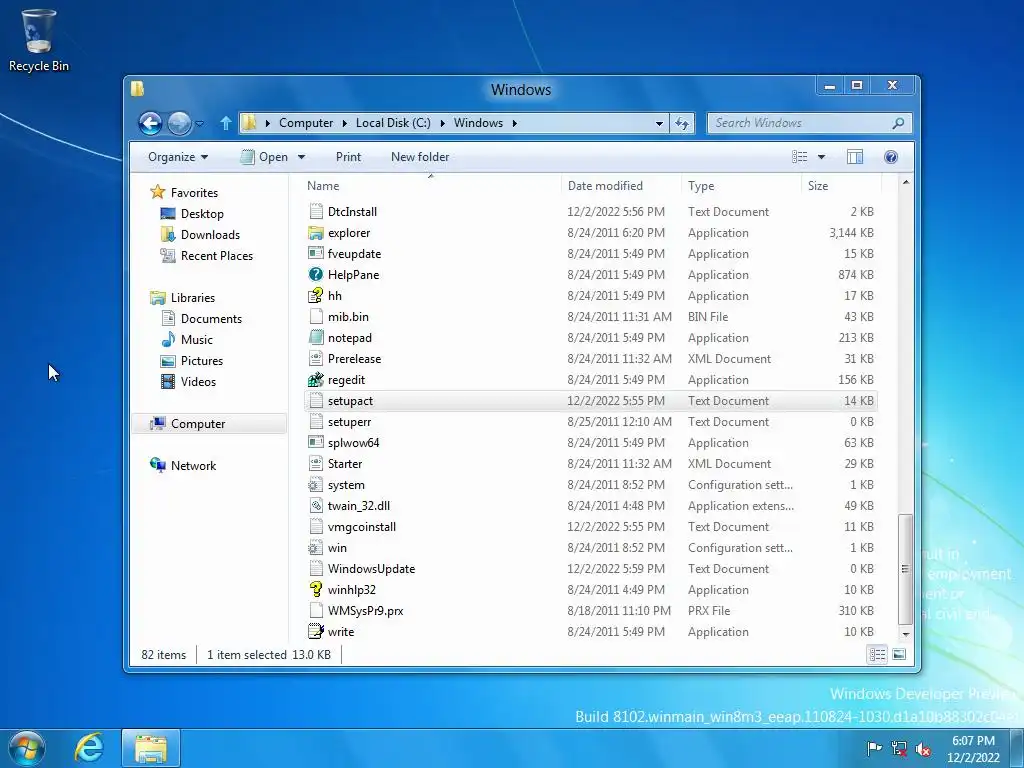Viewport: 1024px width, 768px height.
Task: Select the regedit application icon
Action: (x=315, y=379)
